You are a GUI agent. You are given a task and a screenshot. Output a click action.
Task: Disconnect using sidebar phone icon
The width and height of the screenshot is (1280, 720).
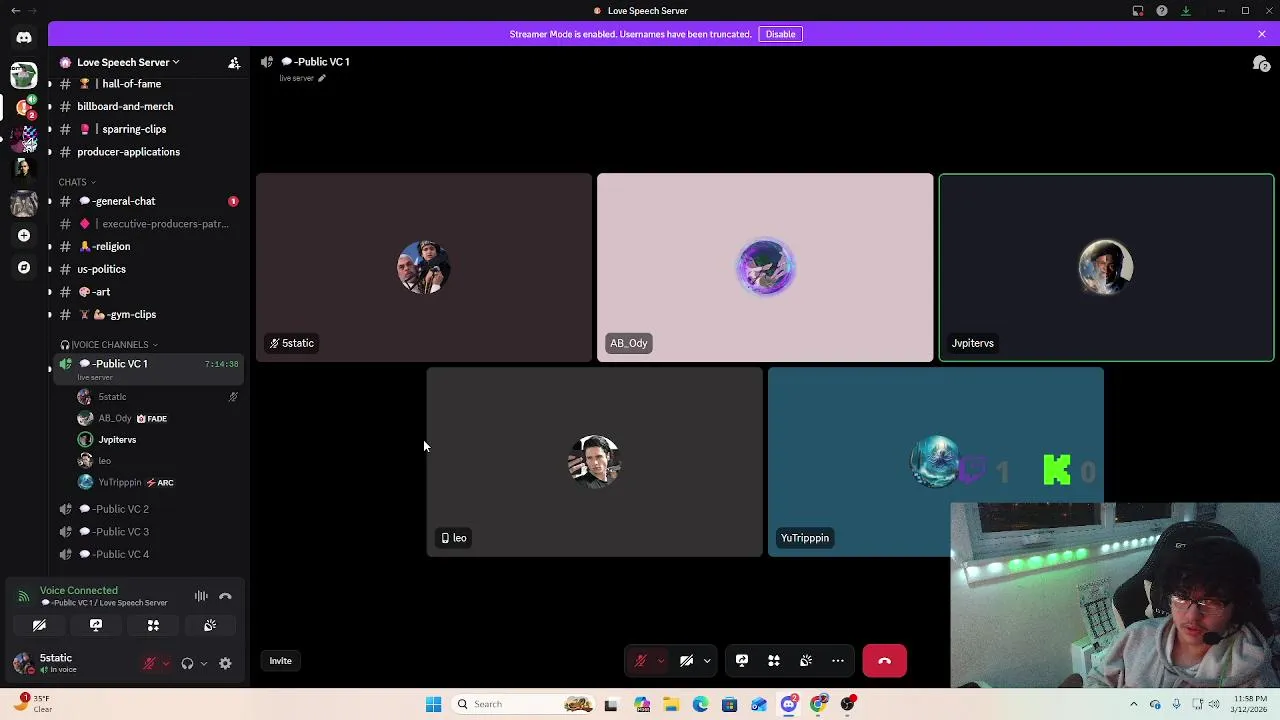[x=225, y=596]
